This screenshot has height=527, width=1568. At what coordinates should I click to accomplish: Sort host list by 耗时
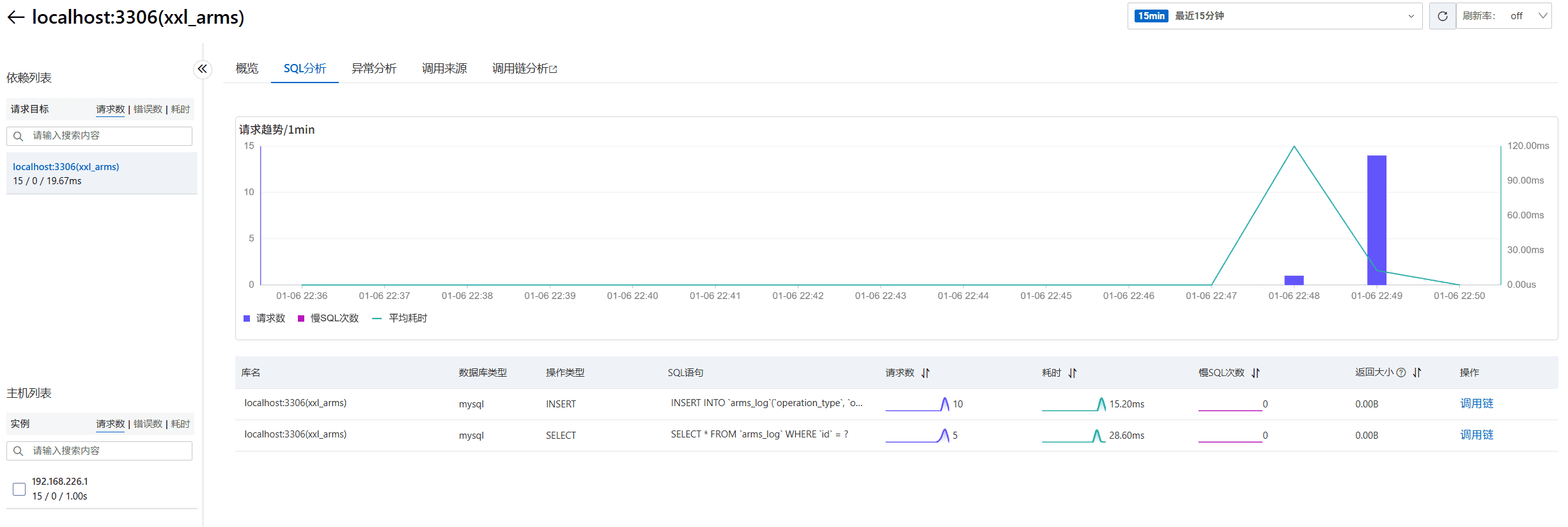(x=180, y=424)
